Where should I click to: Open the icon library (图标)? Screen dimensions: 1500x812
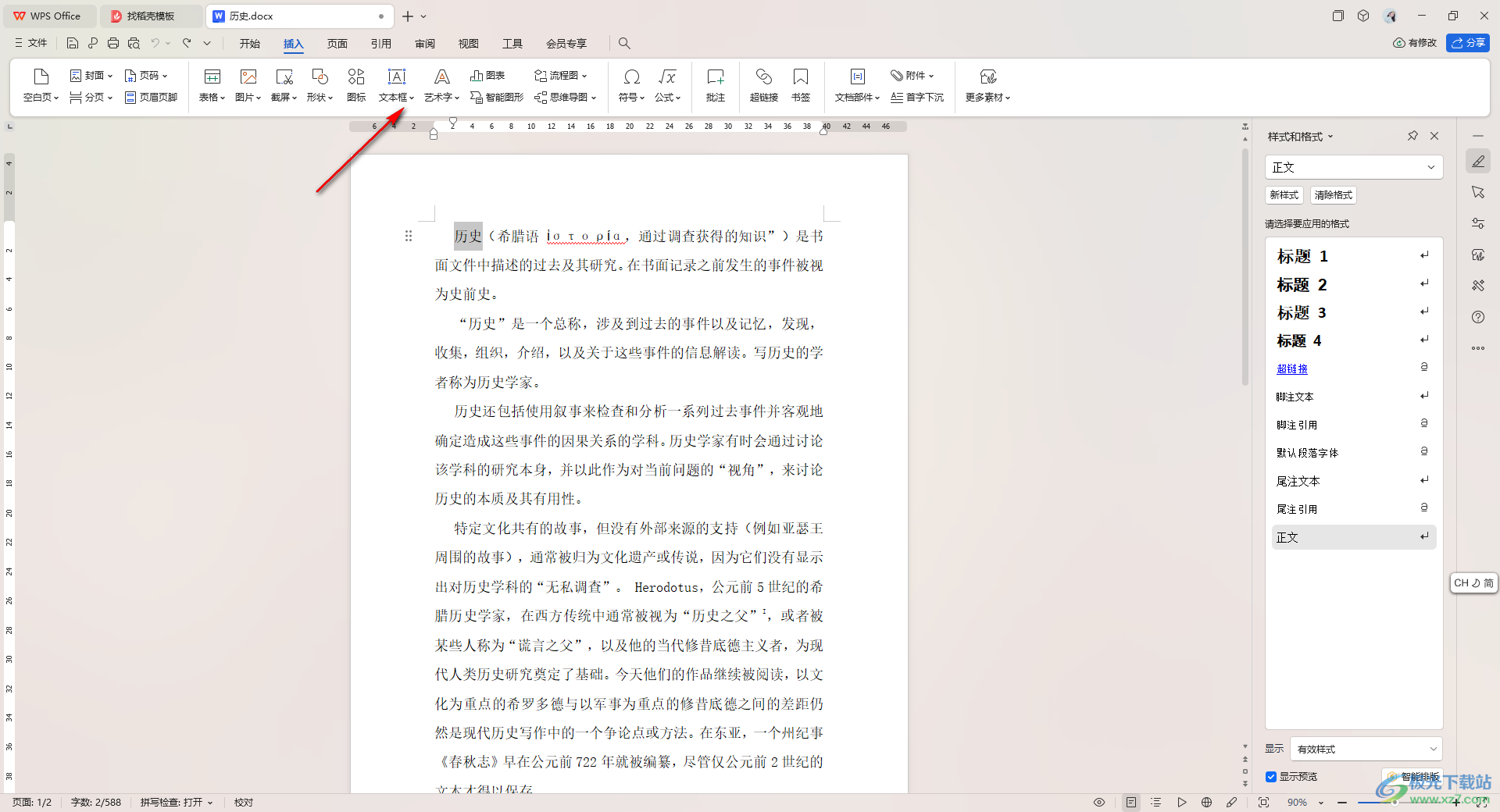(x=356, y=85)
